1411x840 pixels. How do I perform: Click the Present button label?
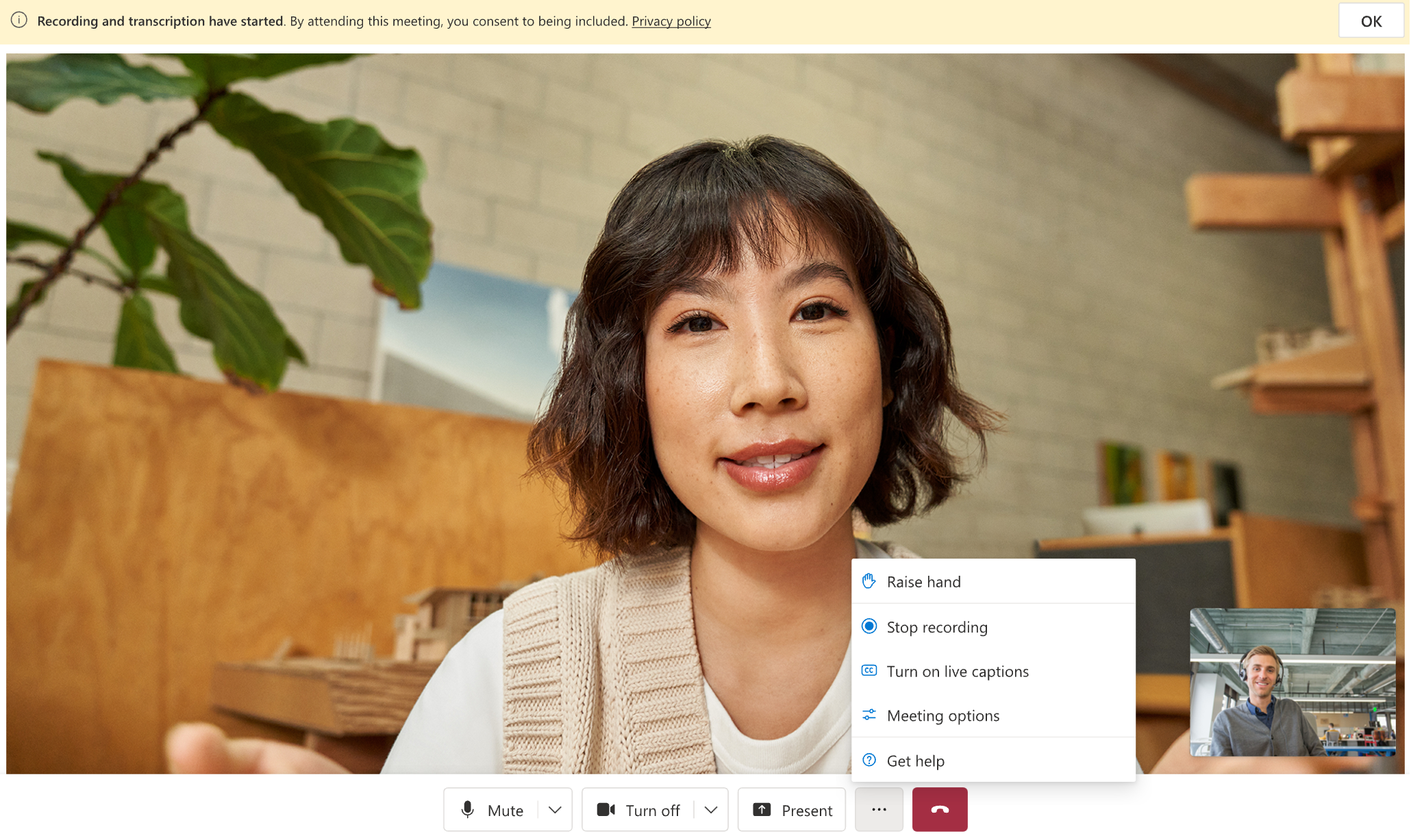(805, 809)
